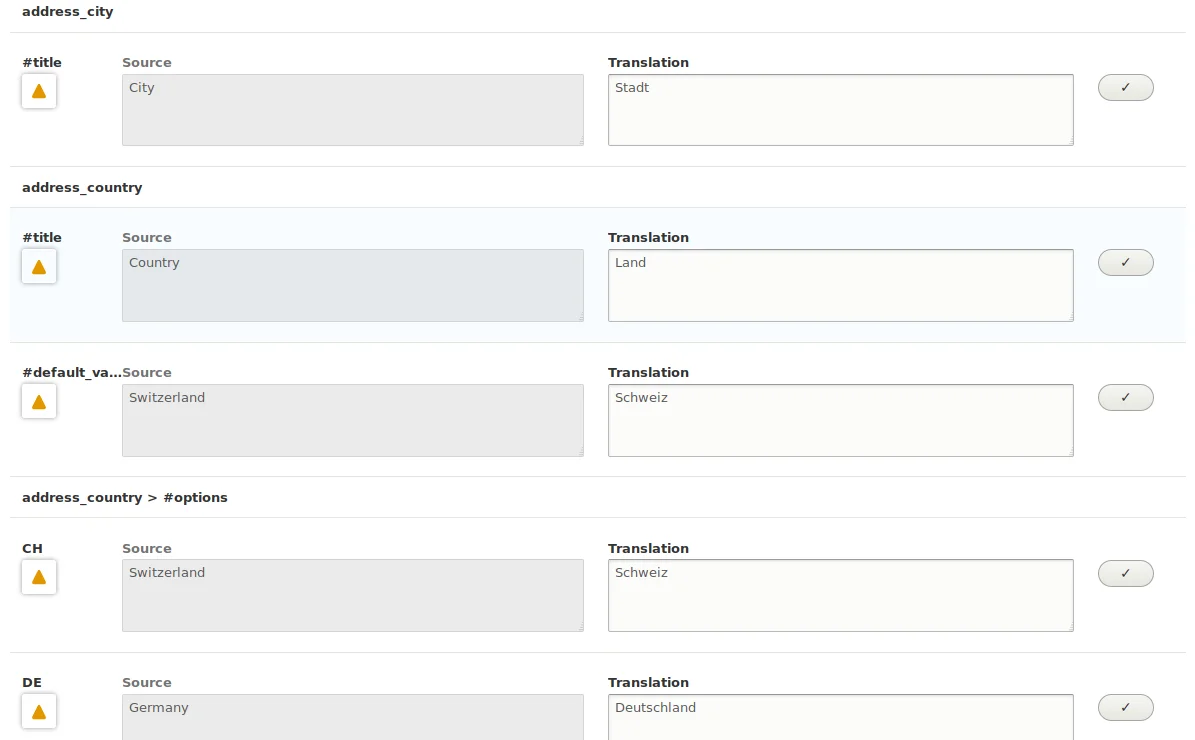Click warning icon for #default_value row
Image resolution: width=1195 pixels, height=740 pixels.
click(39, 401)
